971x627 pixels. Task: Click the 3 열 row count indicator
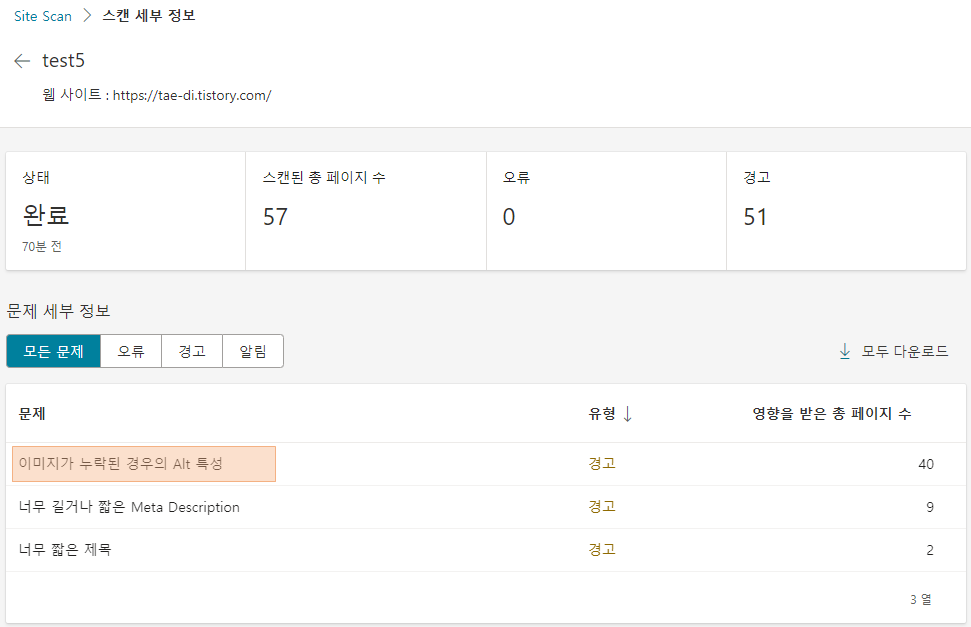[921, 596]
